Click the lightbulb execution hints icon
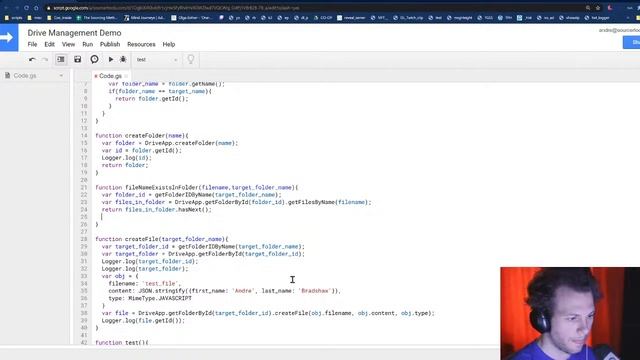The image size is (640, 360). (191, 60)
